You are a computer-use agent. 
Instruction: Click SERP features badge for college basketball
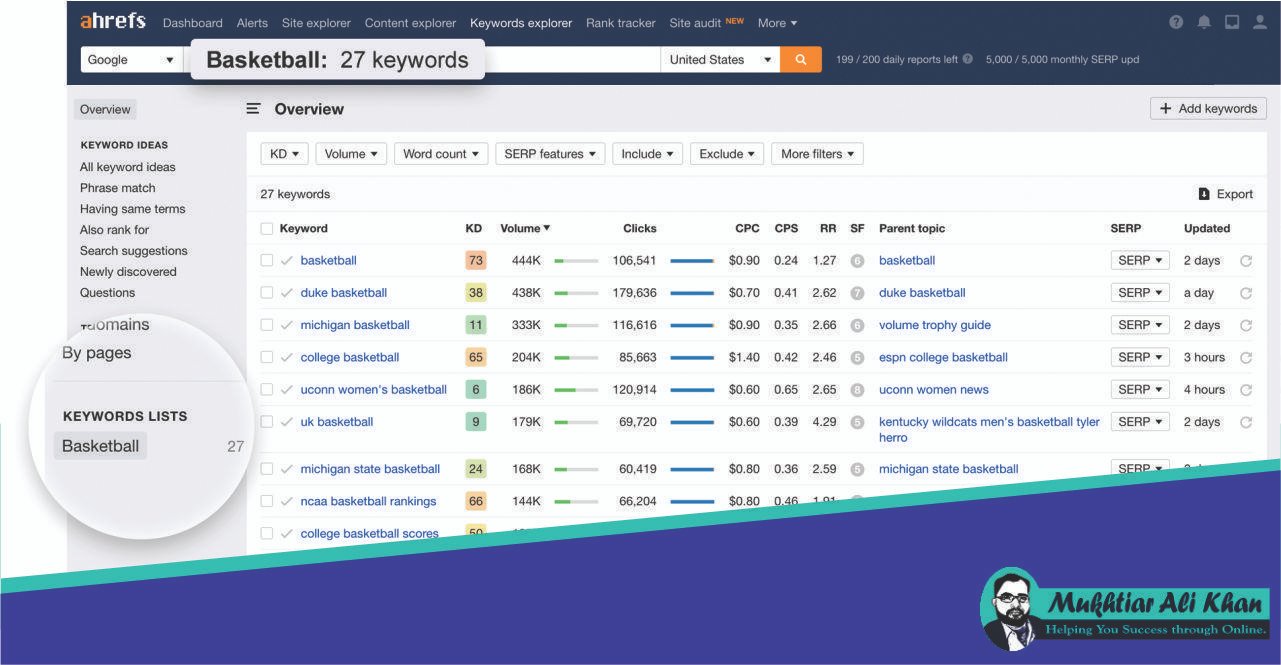pos(857,357)
